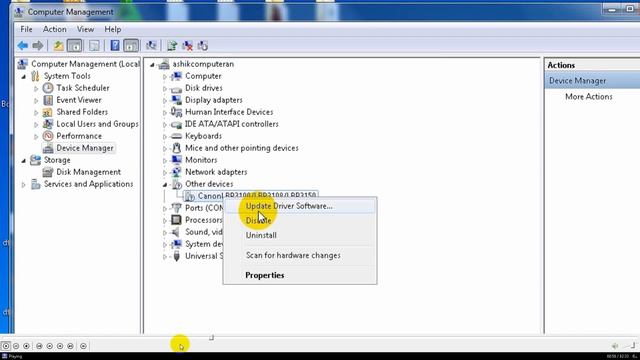Click the Disk drives category icon
This screenshot has height=360, width=640.
(176, 88)
